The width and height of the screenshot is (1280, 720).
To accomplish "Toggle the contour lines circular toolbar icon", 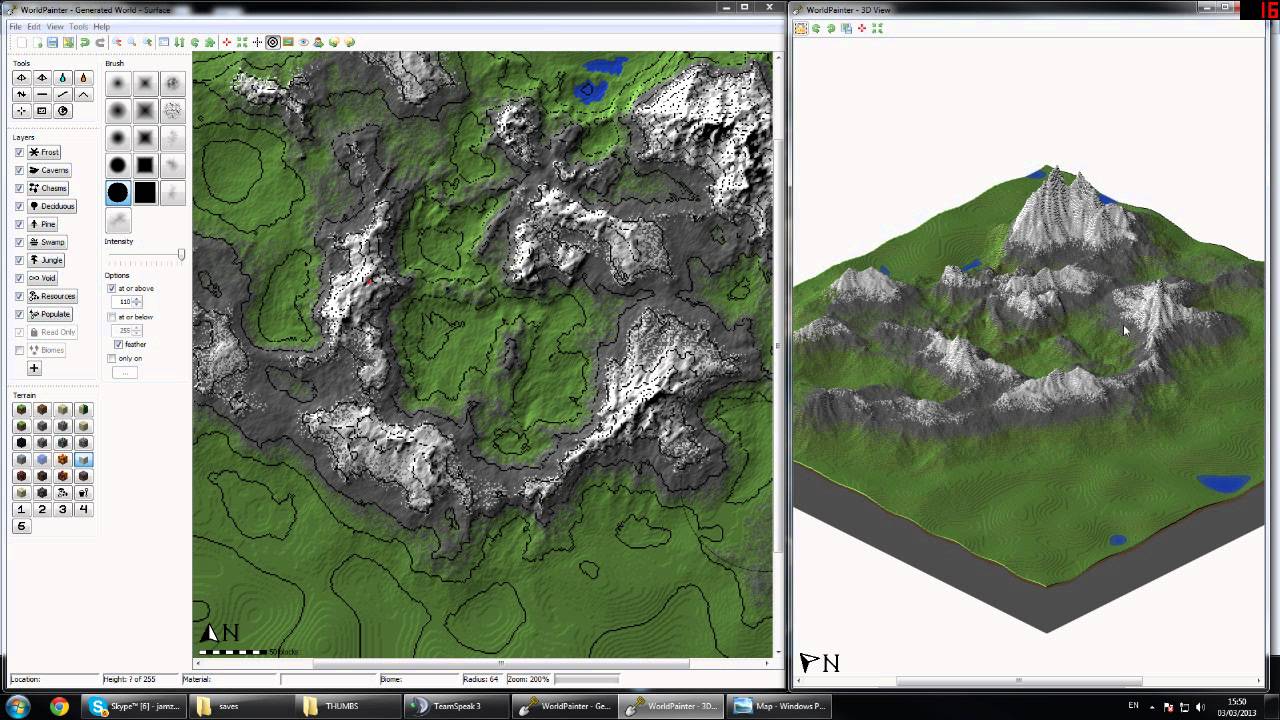I will [272, 42].
